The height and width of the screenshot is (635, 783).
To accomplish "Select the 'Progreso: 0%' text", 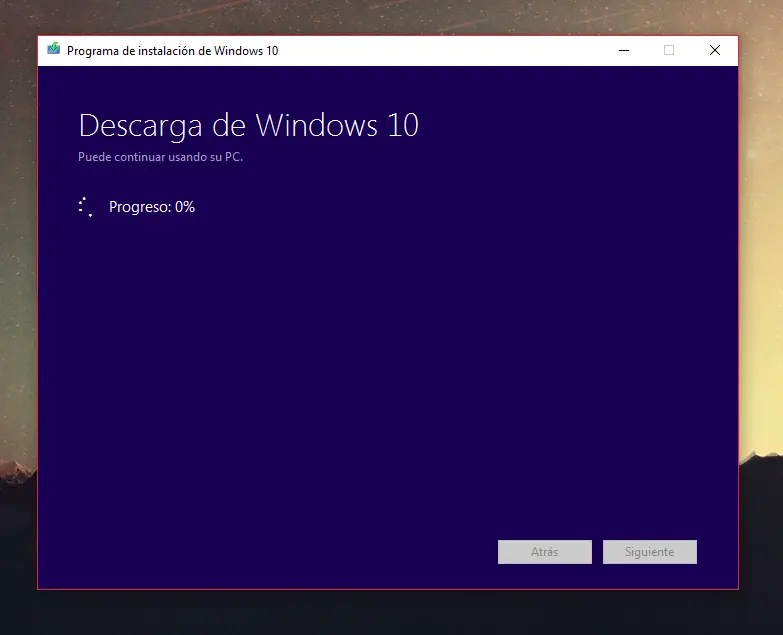I will [152, 207].
